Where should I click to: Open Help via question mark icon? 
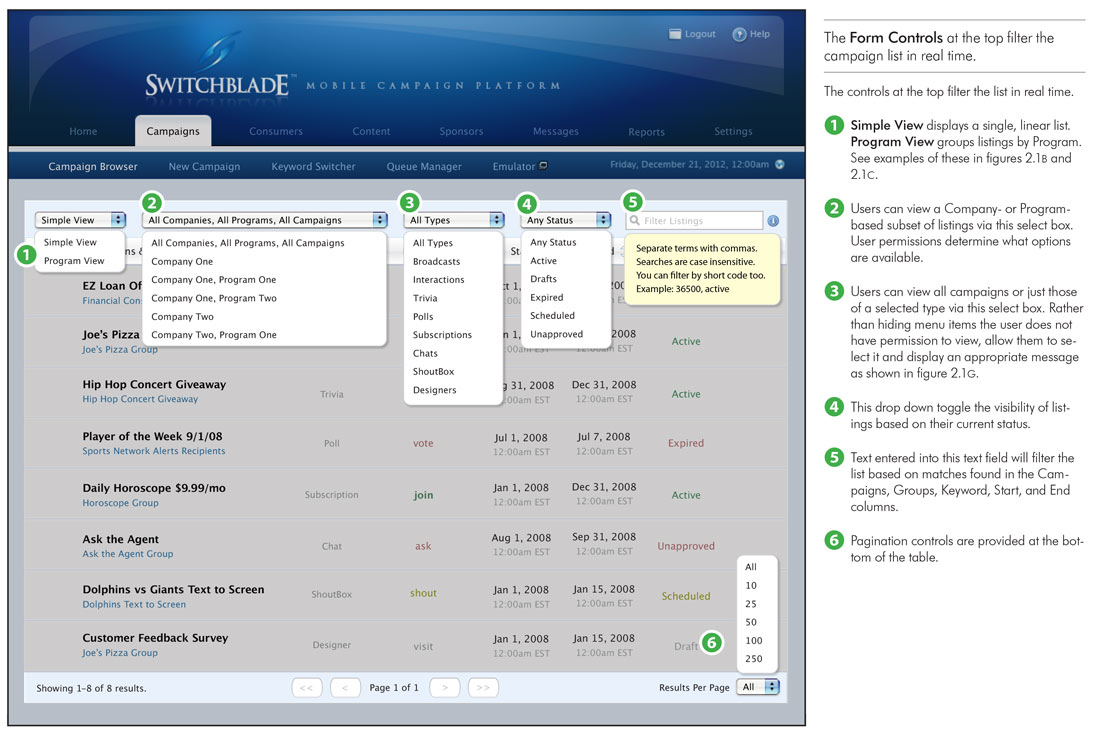point(739,34)
